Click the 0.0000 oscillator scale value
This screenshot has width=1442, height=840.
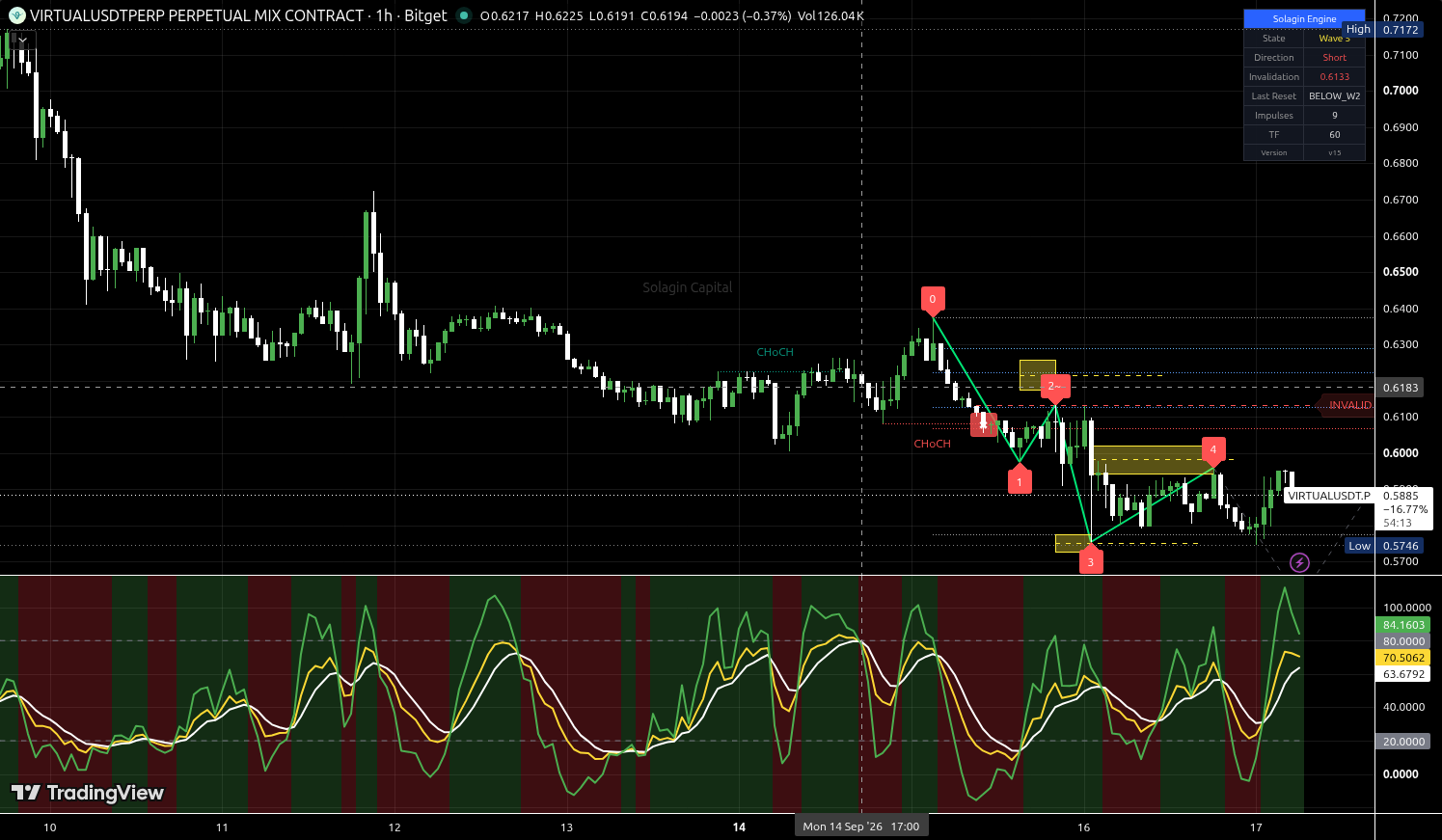tap(1401, 774)
